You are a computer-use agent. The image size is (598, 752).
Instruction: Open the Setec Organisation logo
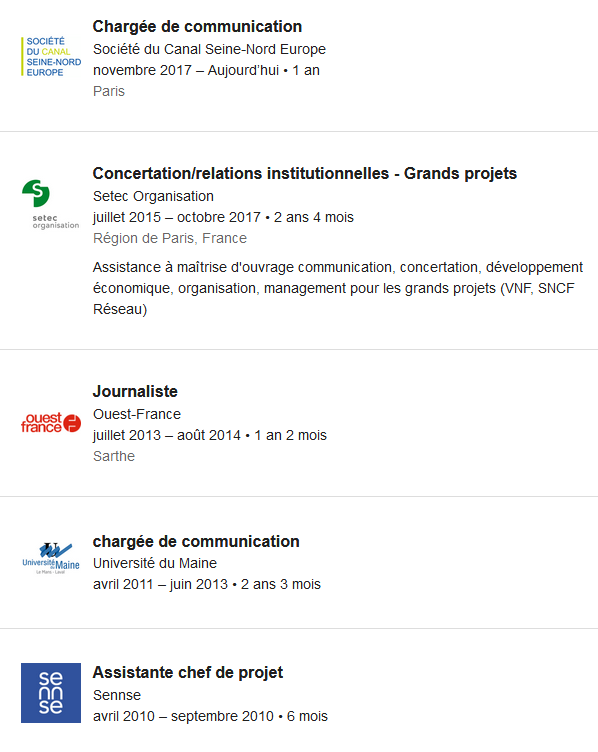point(51,204)
